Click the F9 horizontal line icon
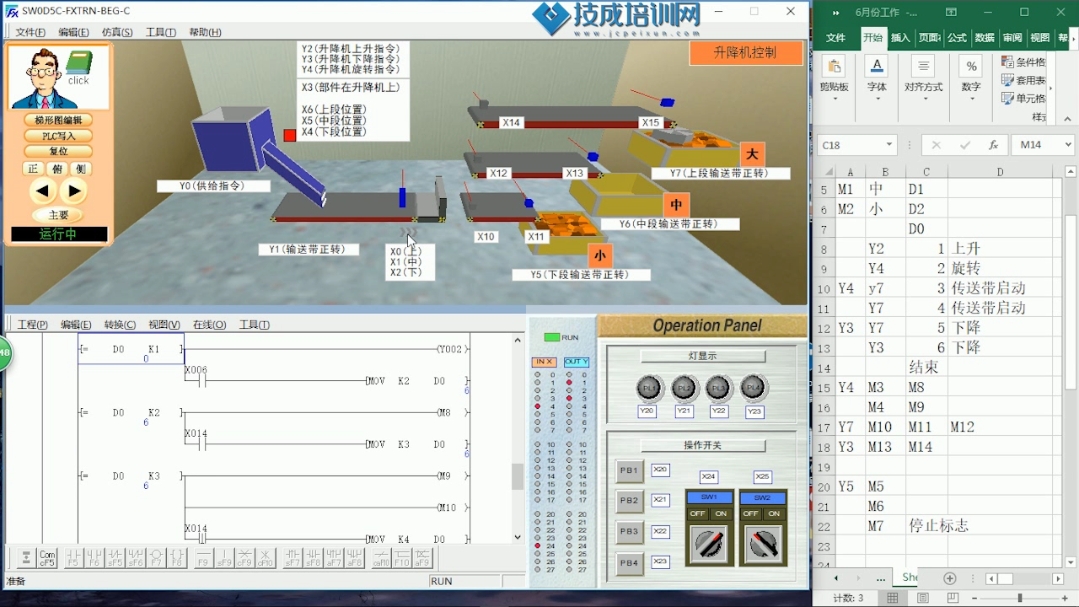This screenshot has height=607, width=1079. (203, 558)
